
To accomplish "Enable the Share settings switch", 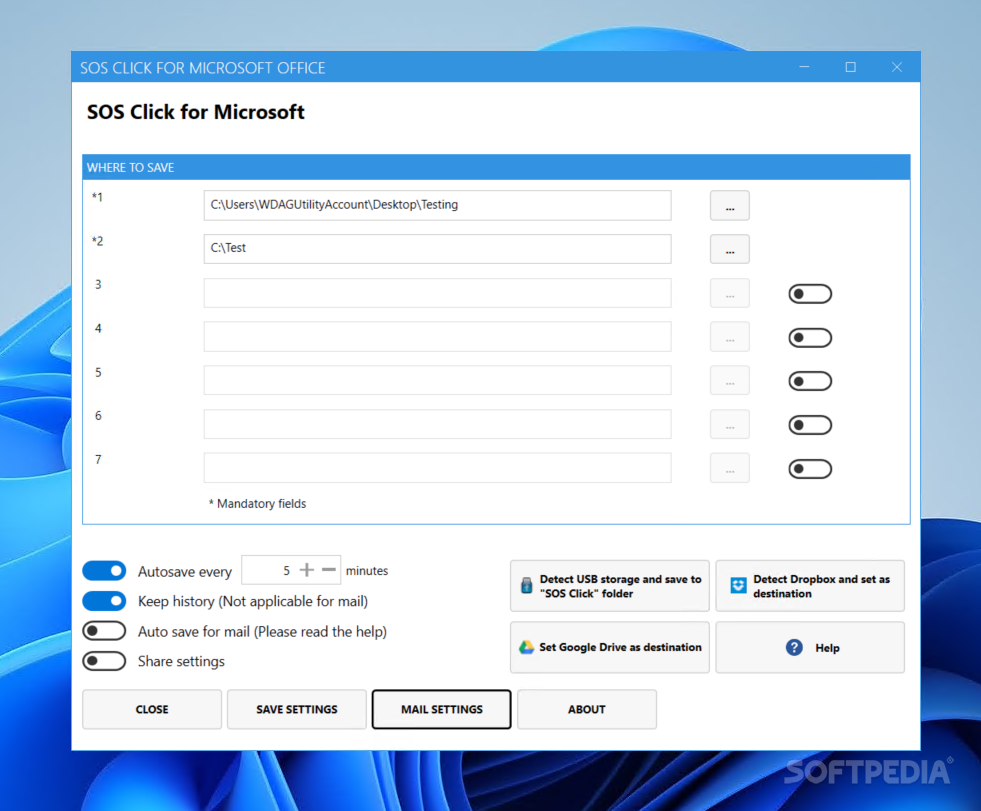I will tap(104, 661).
